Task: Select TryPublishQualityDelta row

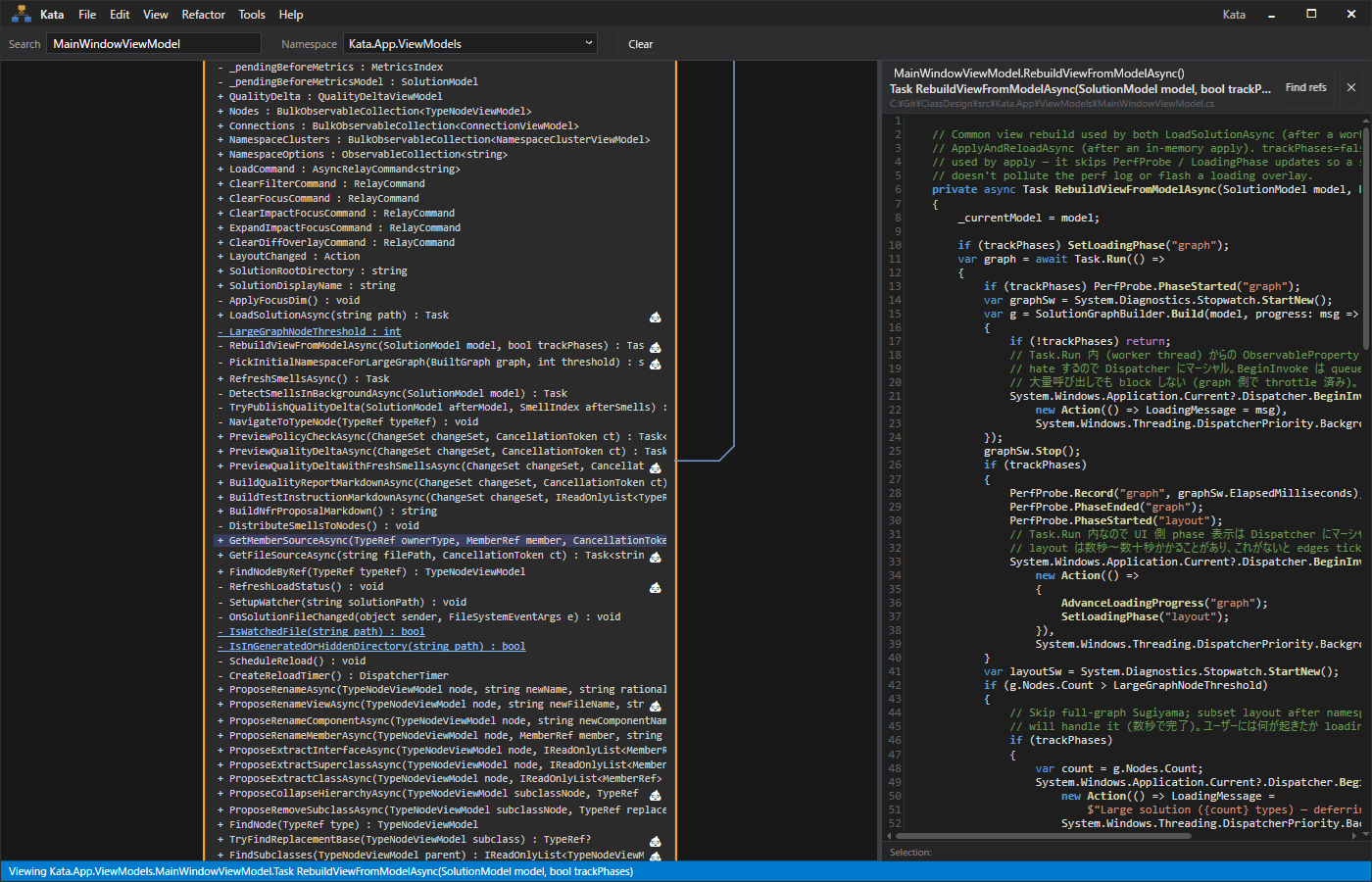Action: tap(441, 407)
